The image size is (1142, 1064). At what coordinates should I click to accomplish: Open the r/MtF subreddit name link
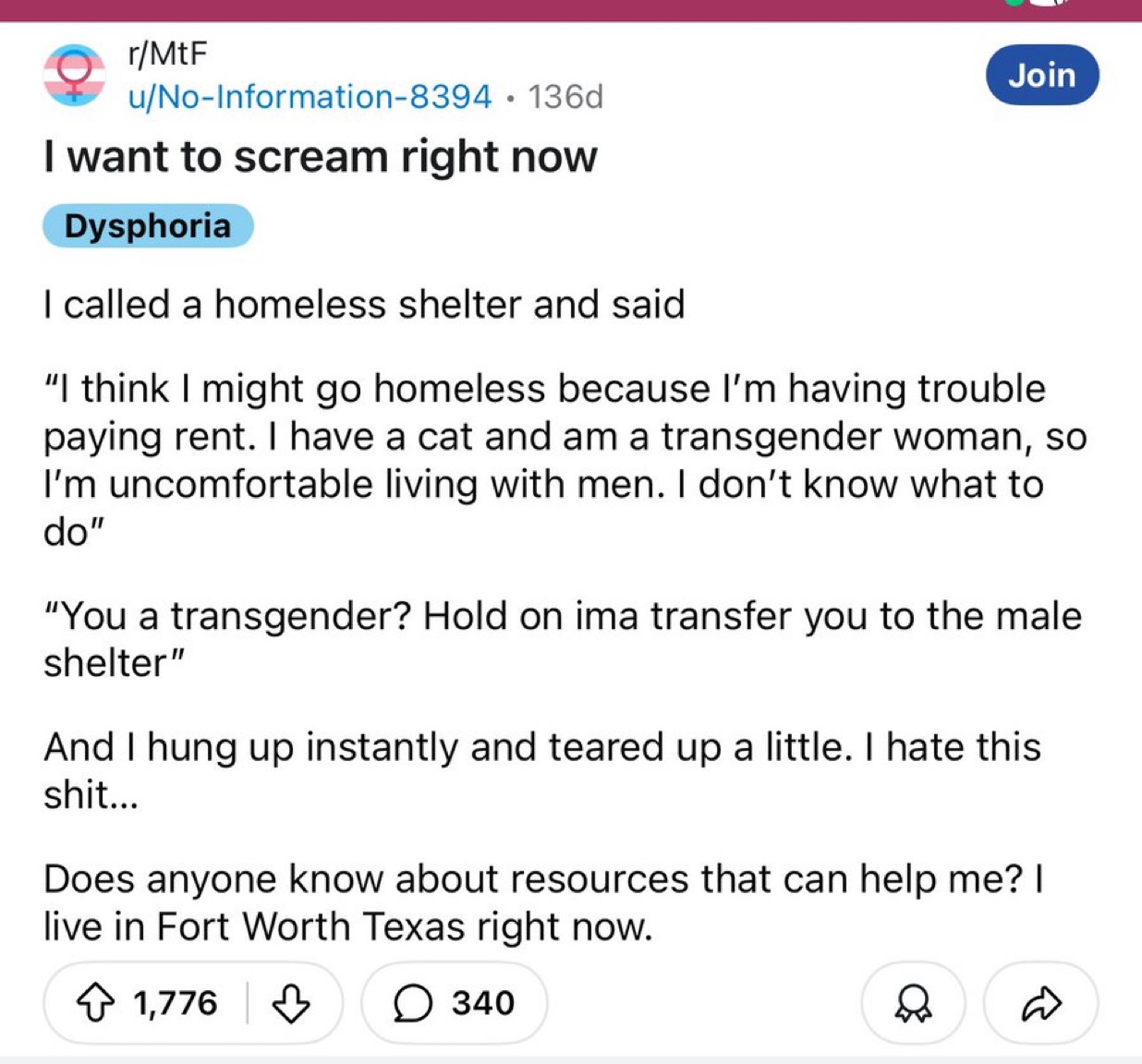[x=167, y=54]
